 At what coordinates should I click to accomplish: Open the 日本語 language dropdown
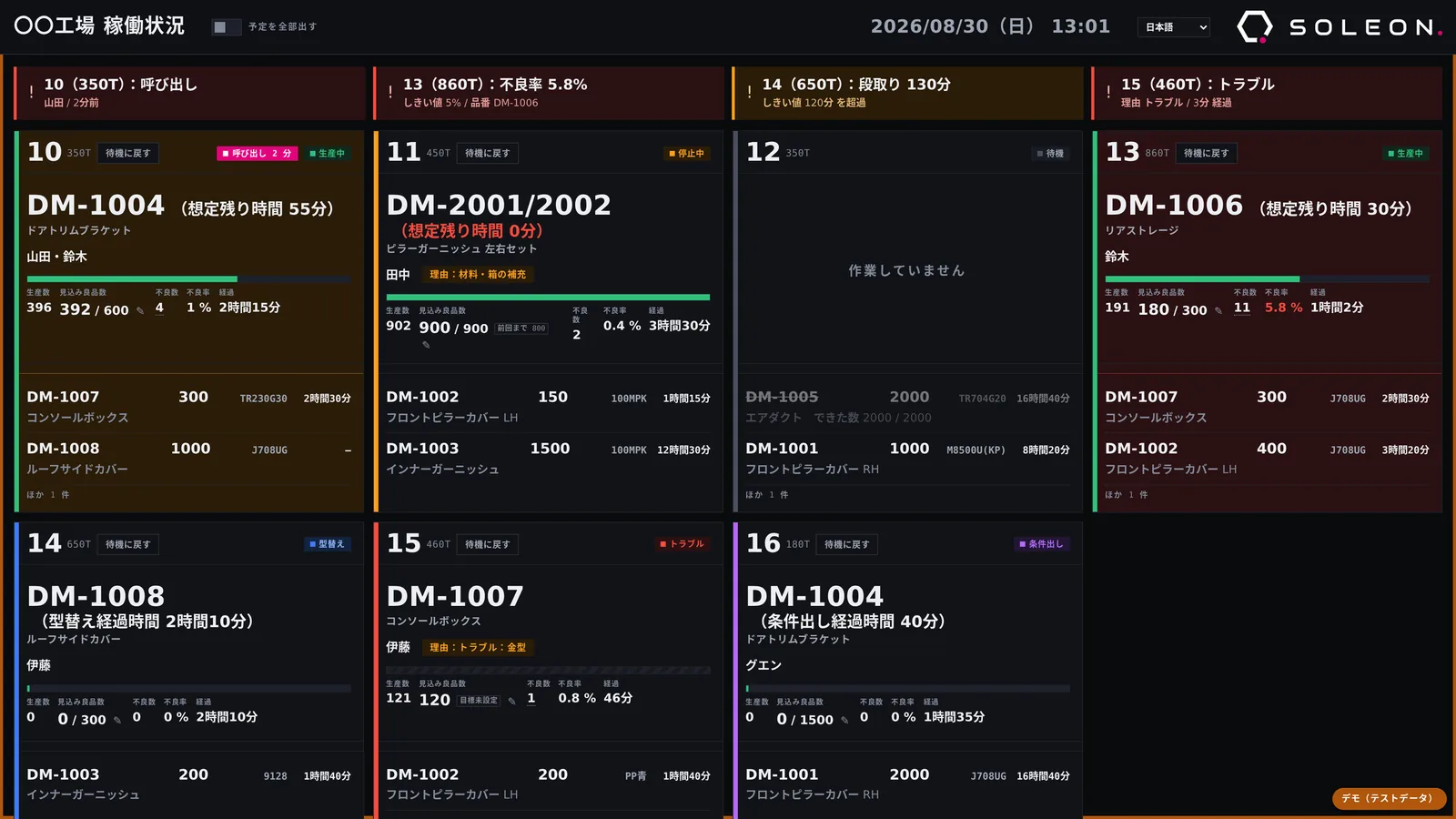[1174, 27]
